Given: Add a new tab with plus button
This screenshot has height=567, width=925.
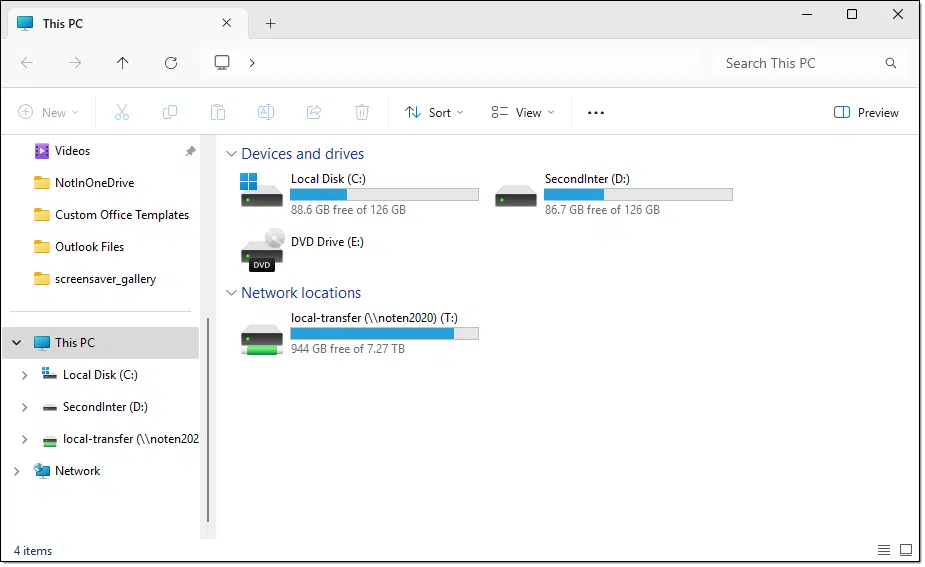Looking at the screenshot, I should click(x=270, y=24).
